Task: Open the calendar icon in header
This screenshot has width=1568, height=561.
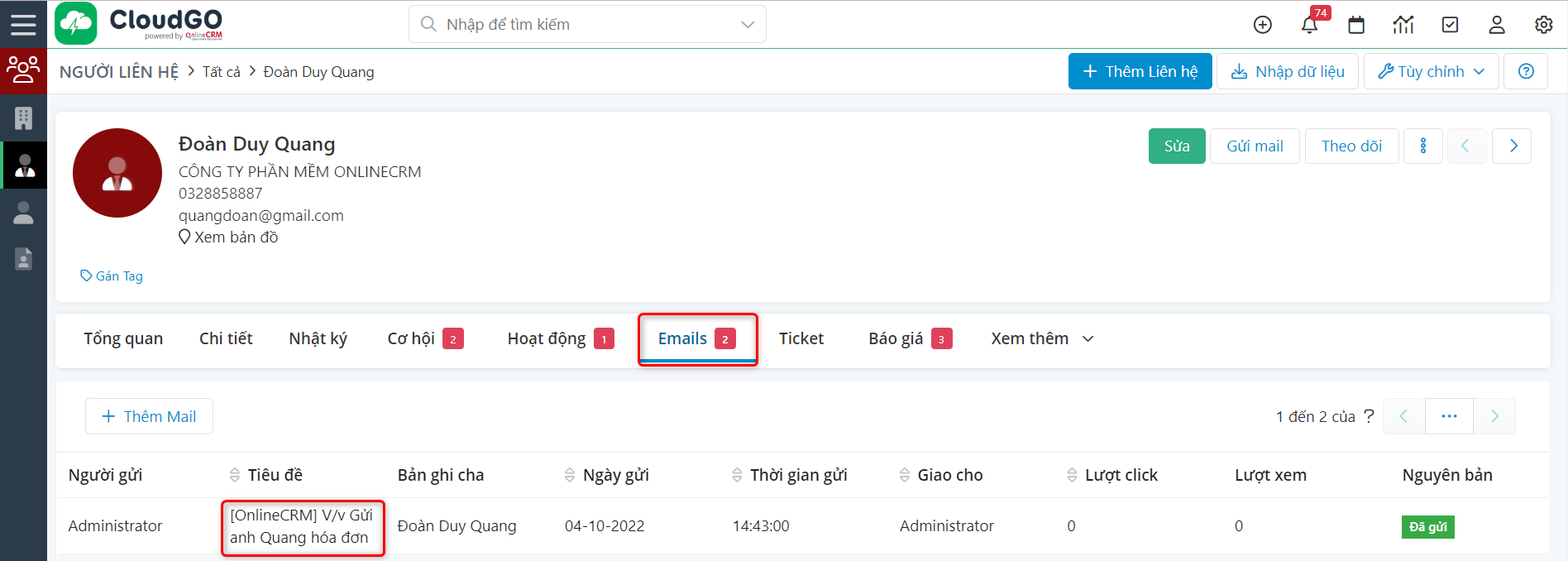Action: (1356, 25)
